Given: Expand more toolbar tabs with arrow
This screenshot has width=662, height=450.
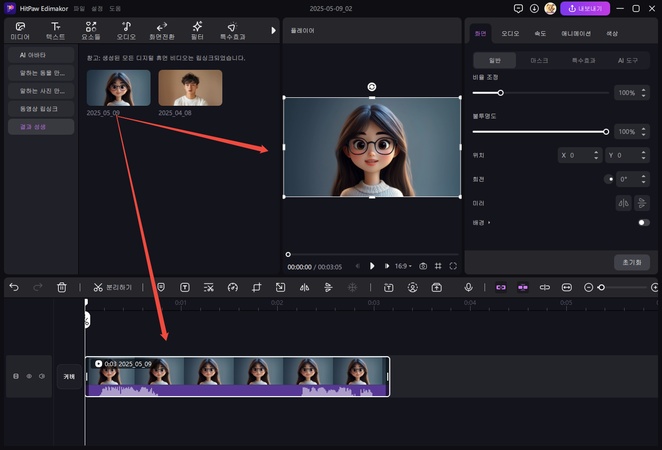Looking at the screenshot, I should (x=273, y=30).
